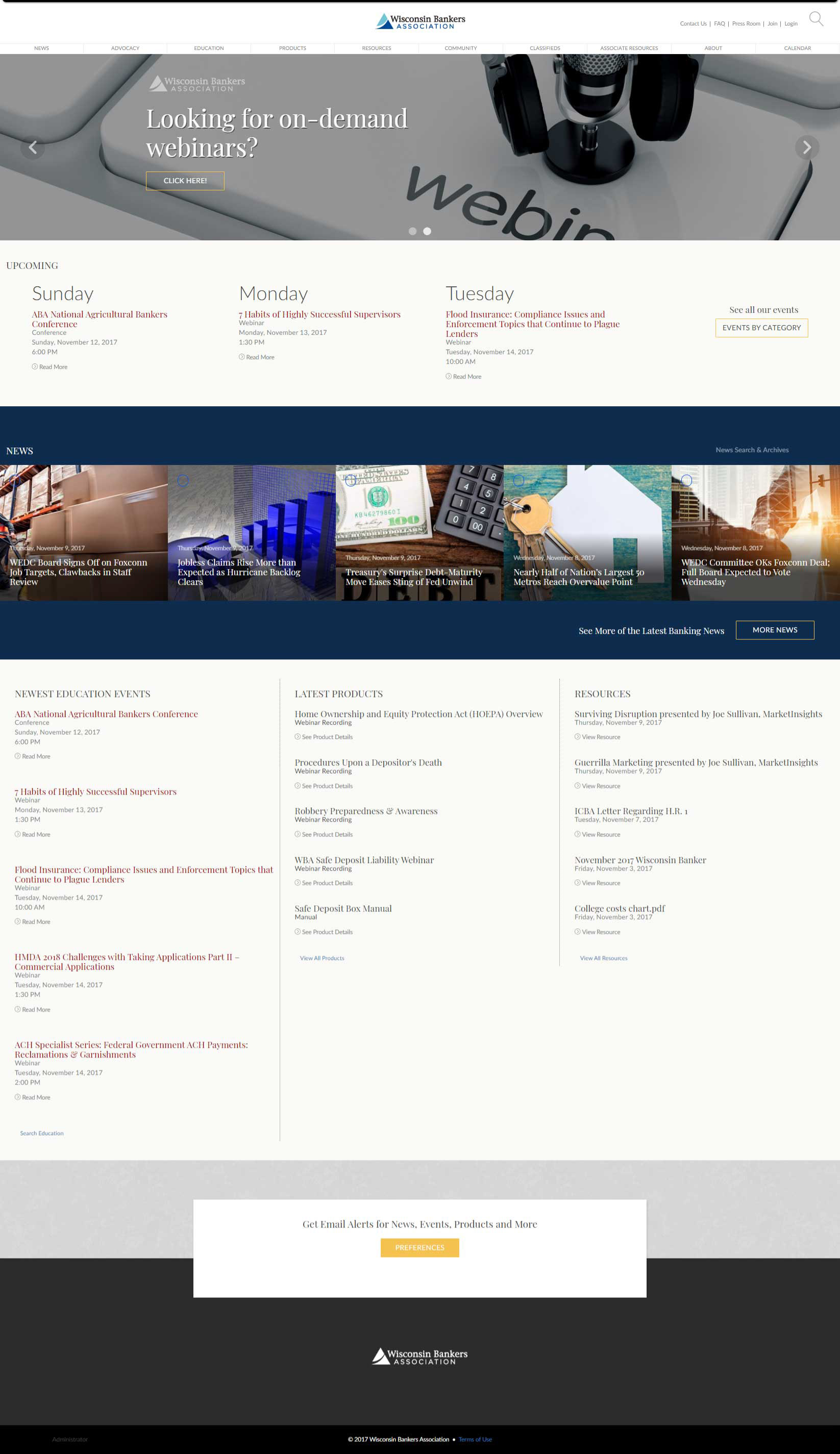See Product Details for Robbery Preparedness
The width and height of the screenshot is (840, 1454).
tap(324, 834)
